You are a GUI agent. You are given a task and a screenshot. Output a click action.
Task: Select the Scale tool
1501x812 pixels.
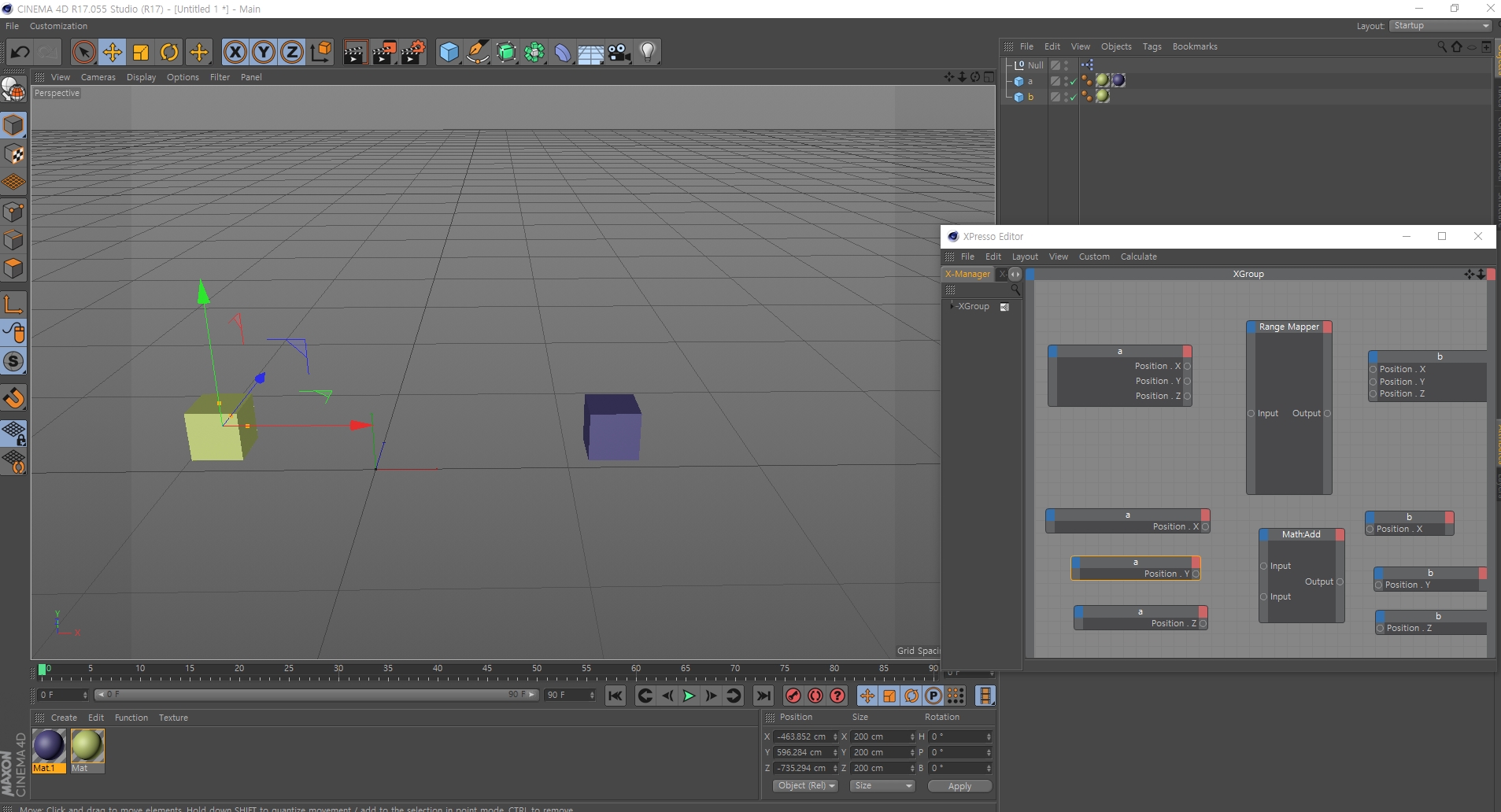coord(141,53)
